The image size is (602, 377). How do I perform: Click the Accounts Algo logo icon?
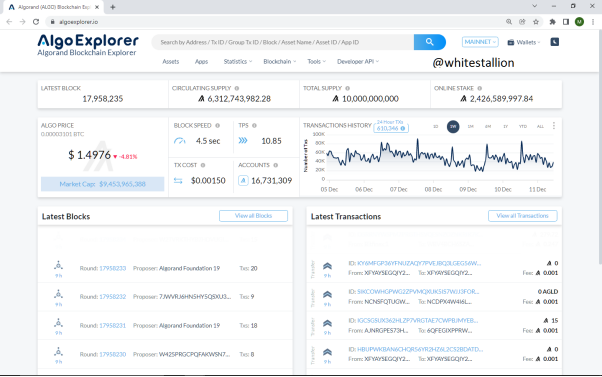coord(243,180)
